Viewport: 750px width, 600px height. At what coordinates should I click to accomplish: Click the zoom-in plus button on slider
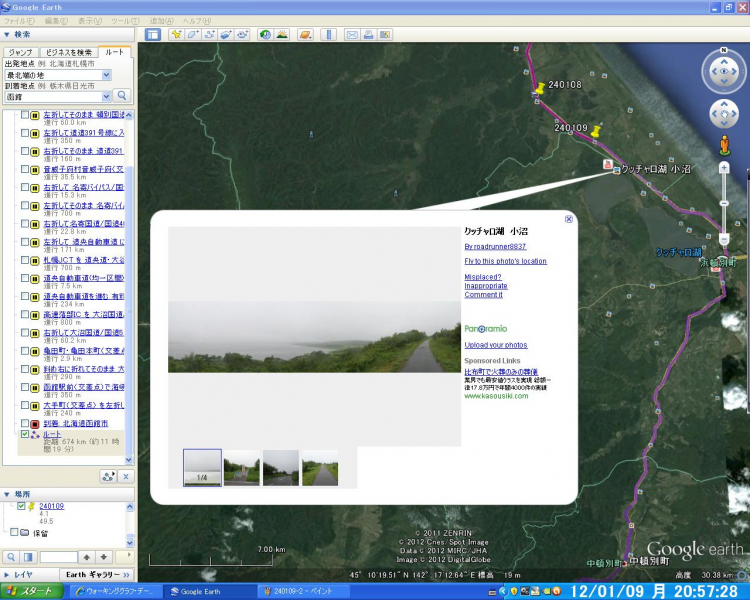[x=724, y=168]
